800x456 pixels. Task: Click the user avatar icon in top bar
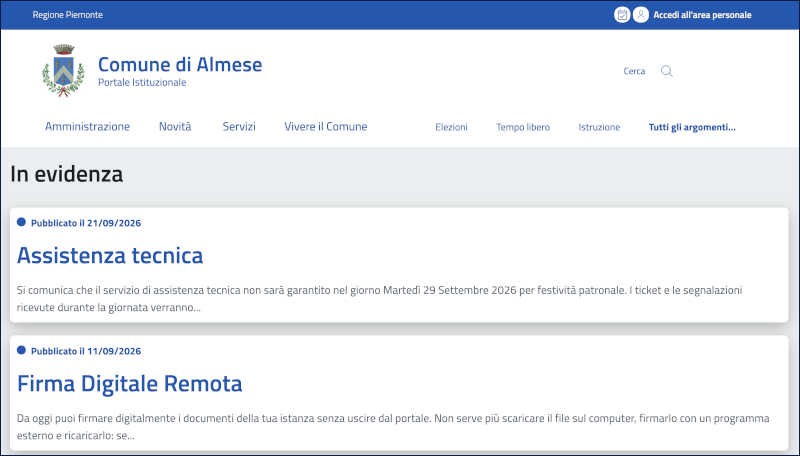tap(641, 15)
